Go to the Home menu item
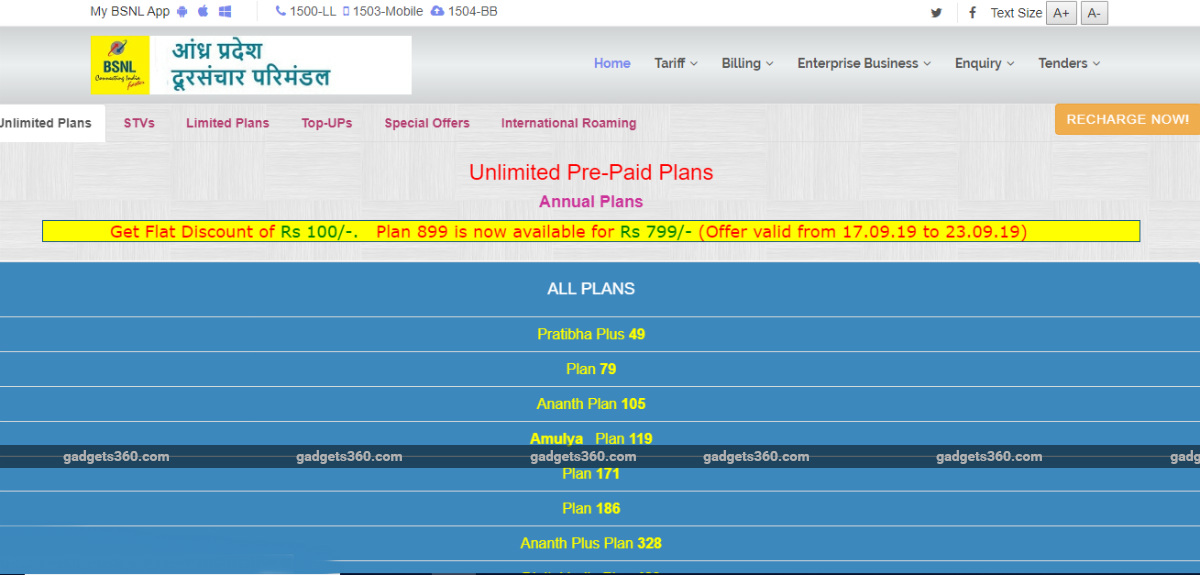Viewport: 1200px width, 575px height. [612, 63]
